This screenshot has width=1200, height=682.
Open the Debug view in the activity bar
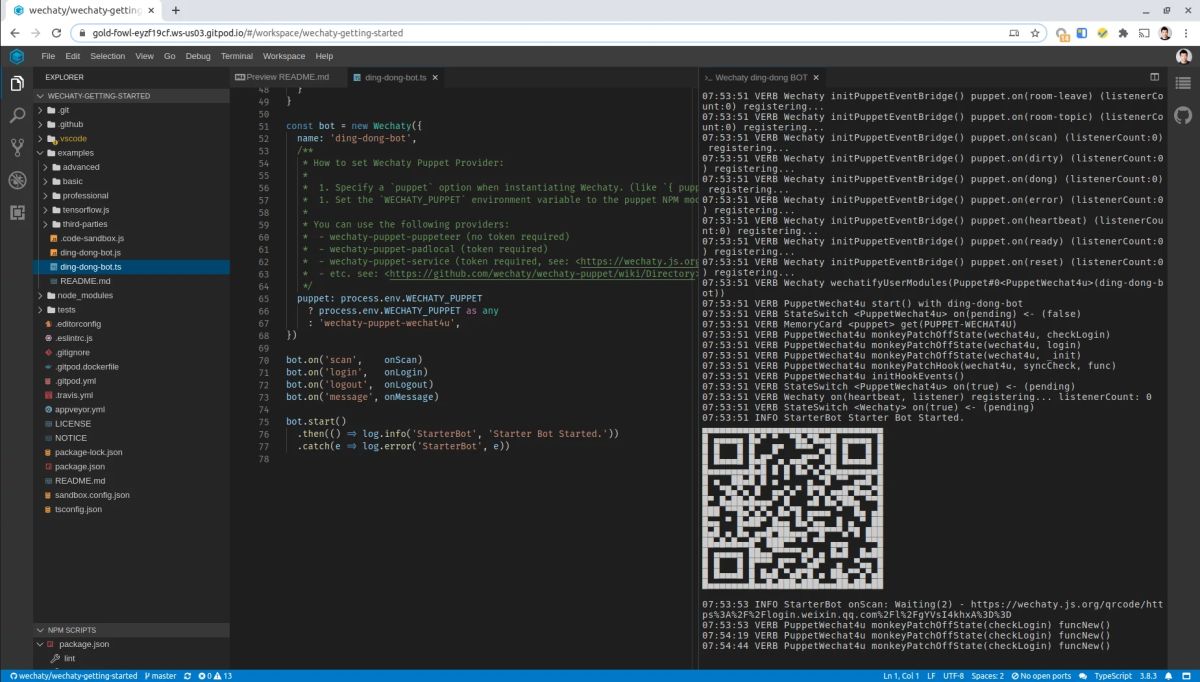17,180
